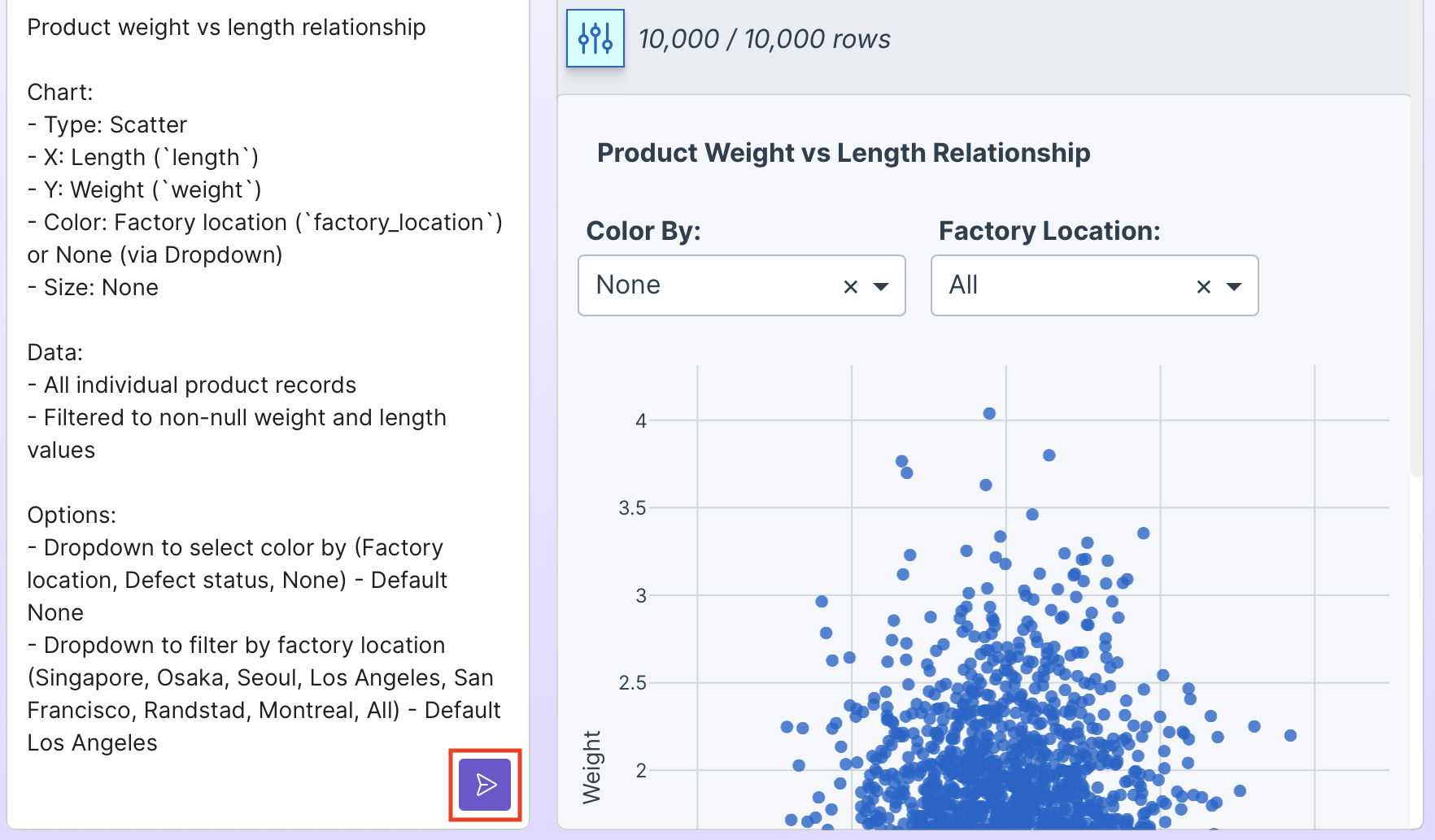This screenshot has width=1435, height=840.
Task: Expand the Color By dropdown arrow
Action: [x=881, y=286]
